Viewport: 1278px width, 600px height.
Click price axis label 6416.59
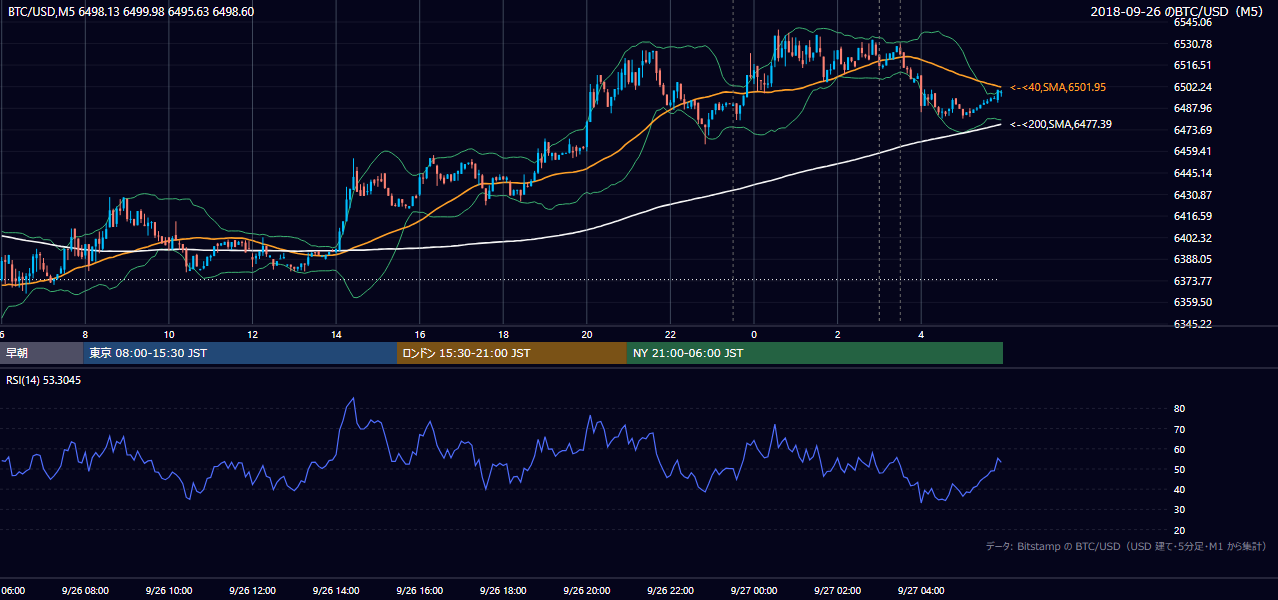pyautogui.click(x=1193, y=216)
